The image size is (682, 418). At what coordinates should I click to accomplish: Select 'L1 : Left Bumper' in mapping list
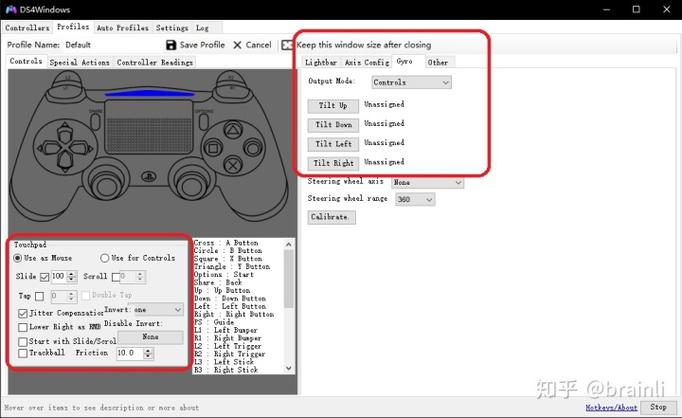[x=226, y=330]
